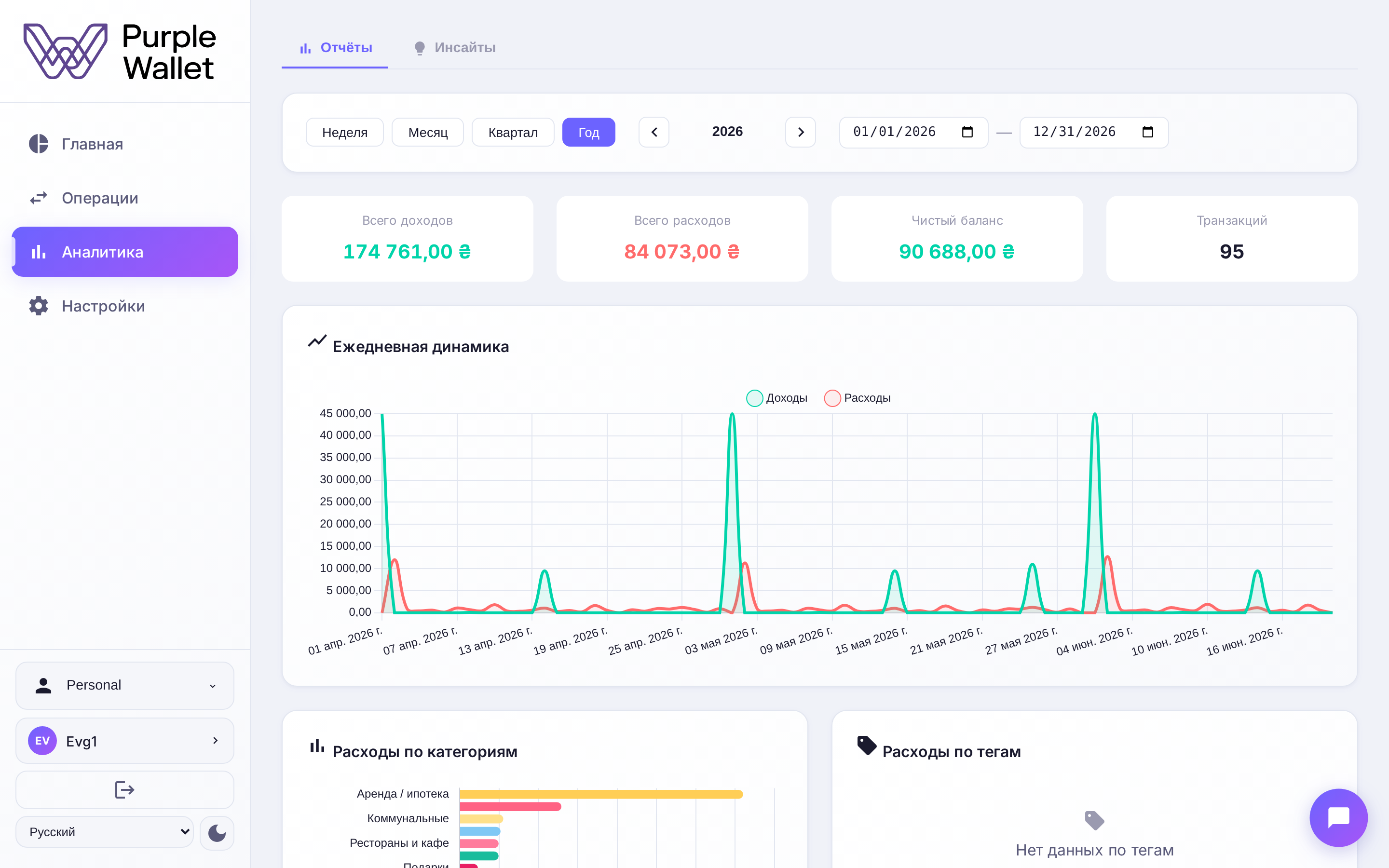Click the gray tag icon above Нет данных
The width and height of the screenshot is (1389, 868).
point(1094,820)
